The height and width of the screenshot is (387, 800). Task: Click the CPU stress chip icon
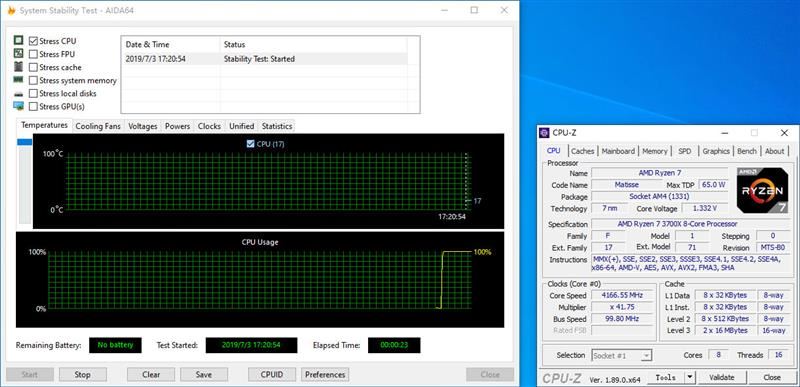click(18, 40)
